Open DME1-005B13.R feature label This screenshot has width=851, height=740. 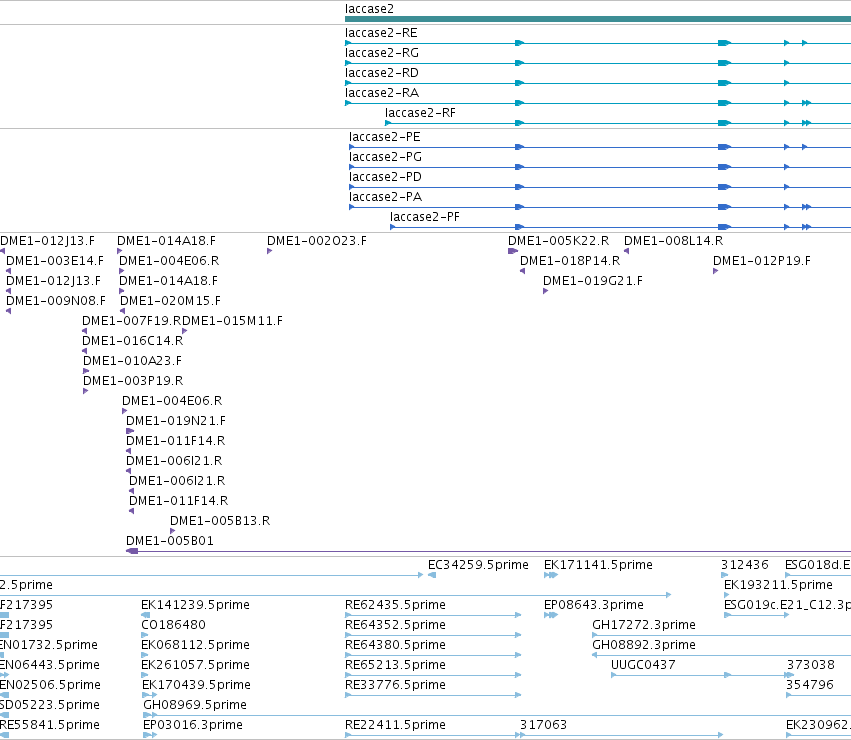[220, 521]
